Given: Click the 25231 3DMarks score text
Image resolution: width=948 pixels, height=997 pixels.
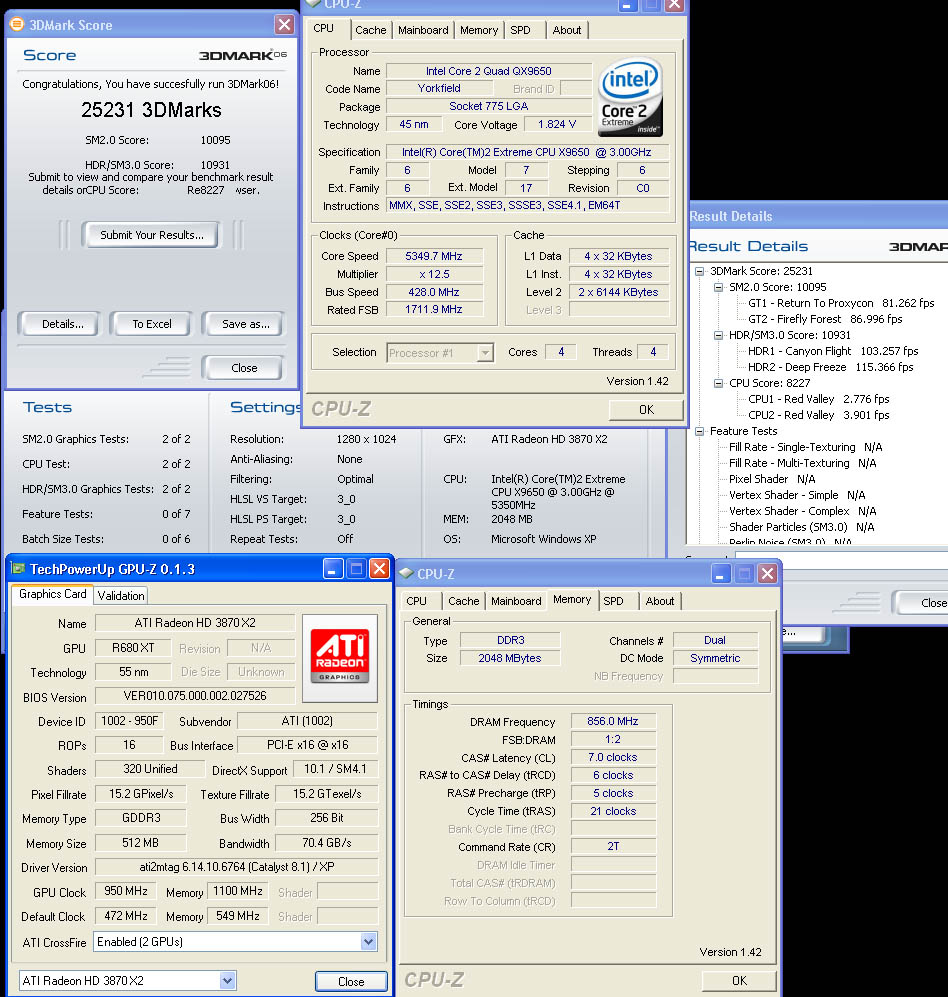Looking at the screenshot, I should coord(151,110).
